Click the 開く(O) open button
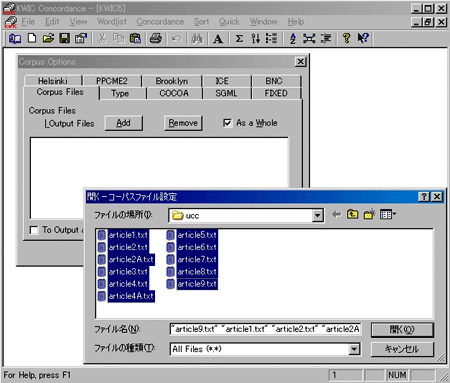 click(402, 330)
